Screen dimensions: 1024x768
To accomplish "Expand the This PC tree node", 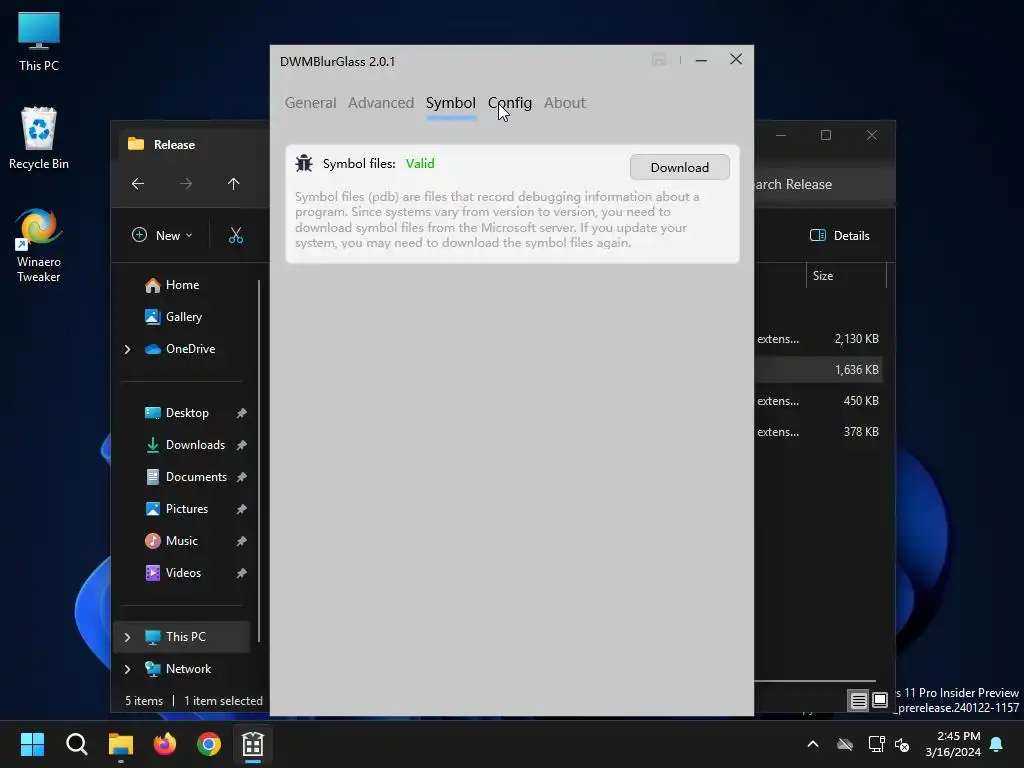I will [127, 637].
